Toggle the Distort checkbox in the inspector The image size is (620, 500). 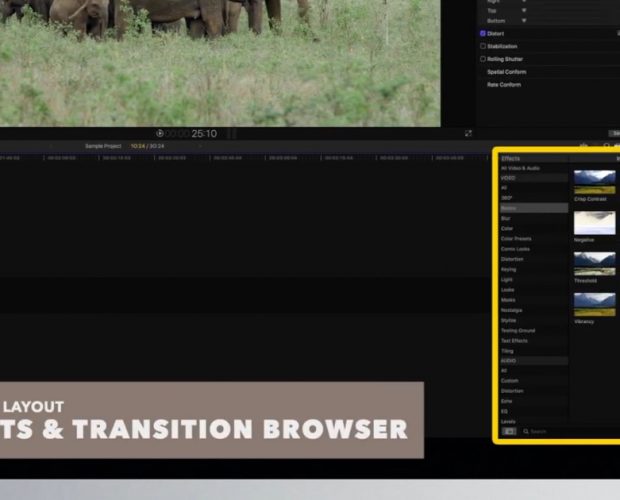(483, 34)
